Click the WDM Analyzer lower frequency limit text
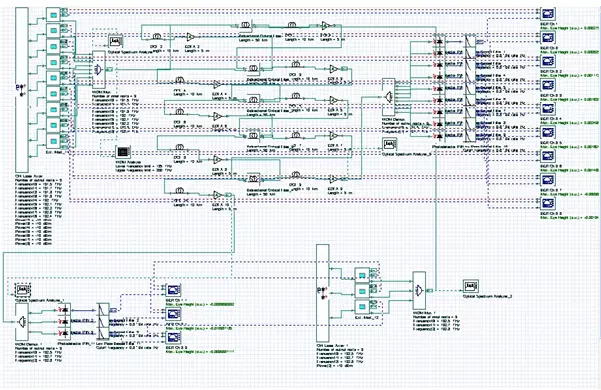 pos(143,166)
